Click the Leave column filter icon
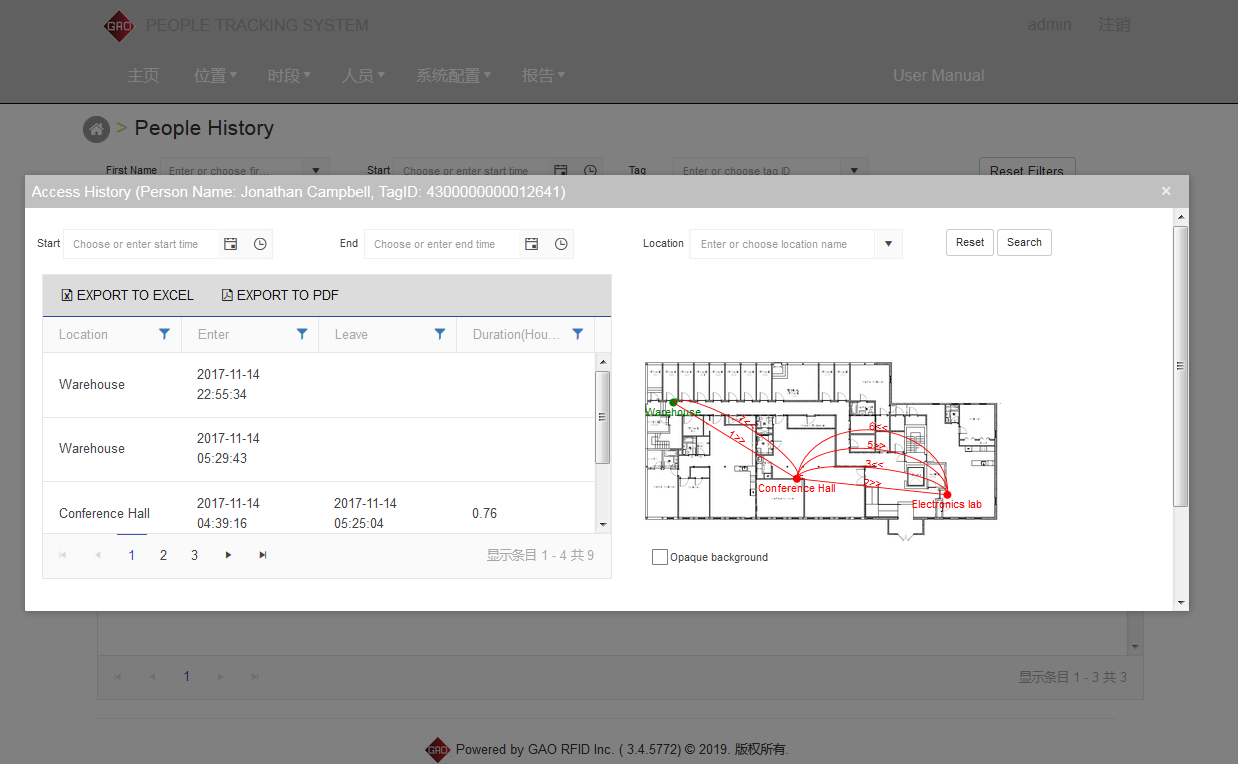Screen dimensions: 1238x764 pos(439,335)
